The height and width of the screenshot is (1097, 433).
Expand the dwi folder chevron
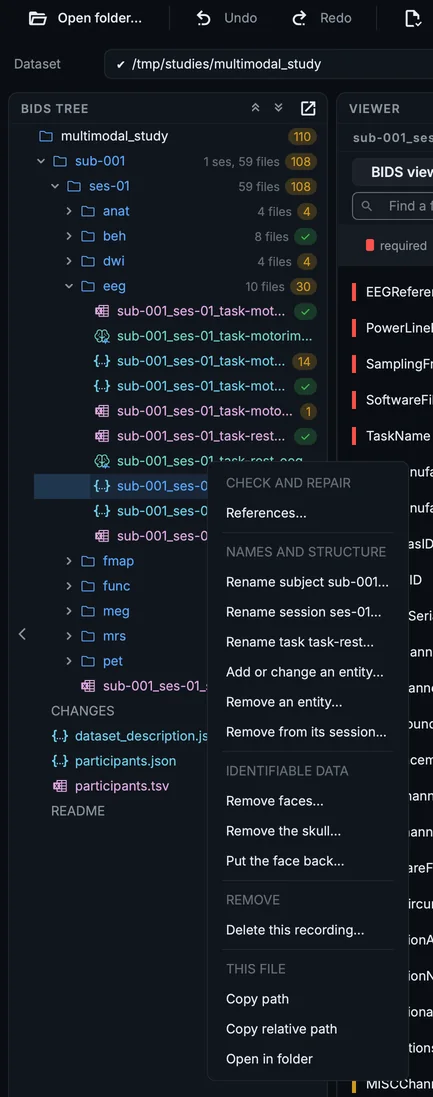point(69,262)
